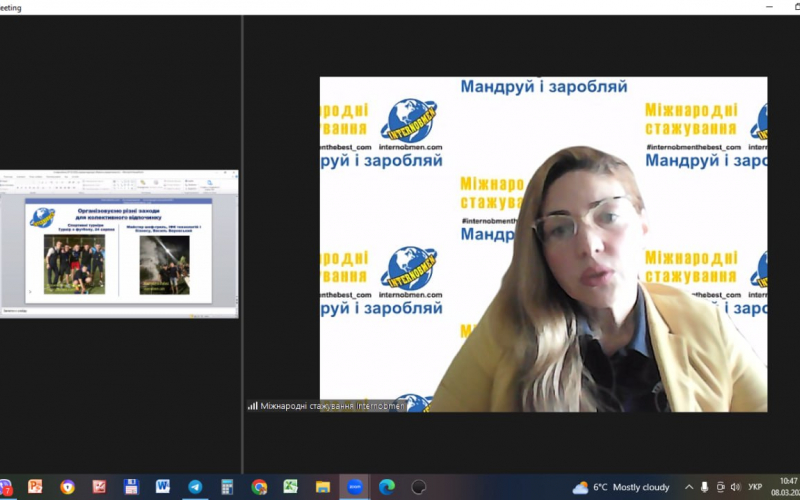Open the weather widget showing Mostly cloudy
The image size is (800, 500).
pos(620,488)
